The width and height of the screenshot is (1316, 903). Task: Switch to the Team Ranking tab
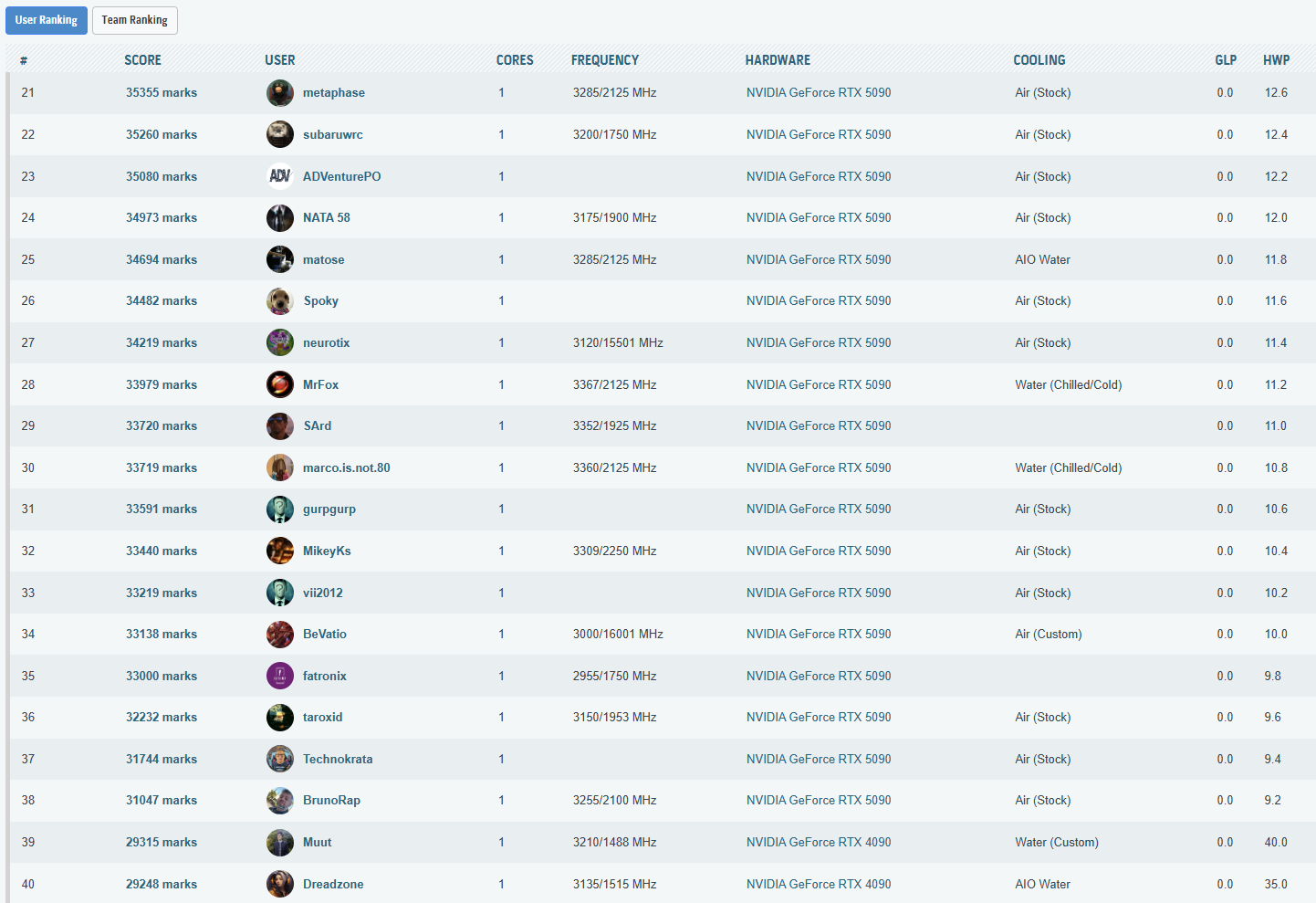click(x=134, y=20)
